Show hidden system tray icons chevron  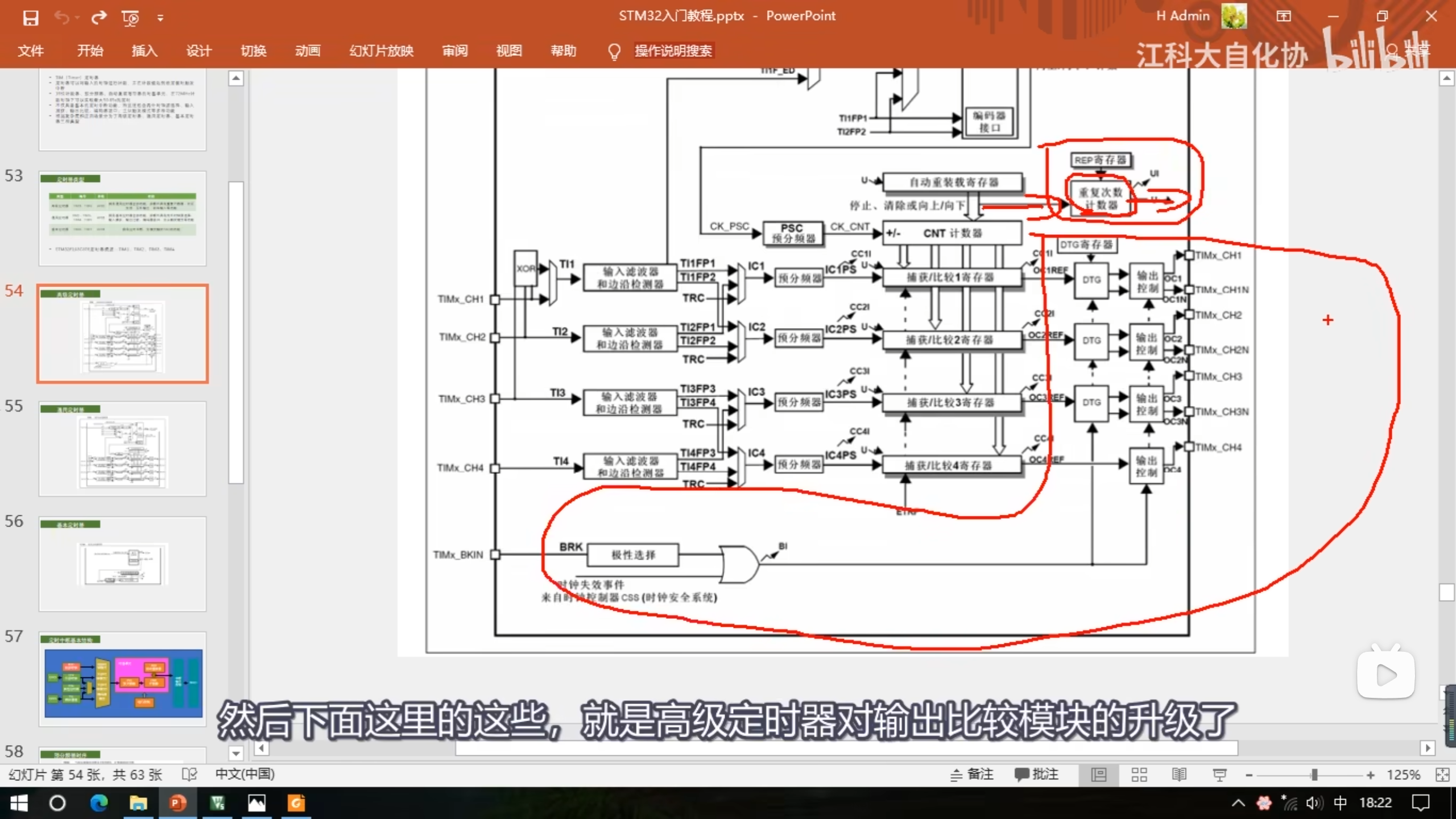pyautogui.click(x=1238, y=803)
